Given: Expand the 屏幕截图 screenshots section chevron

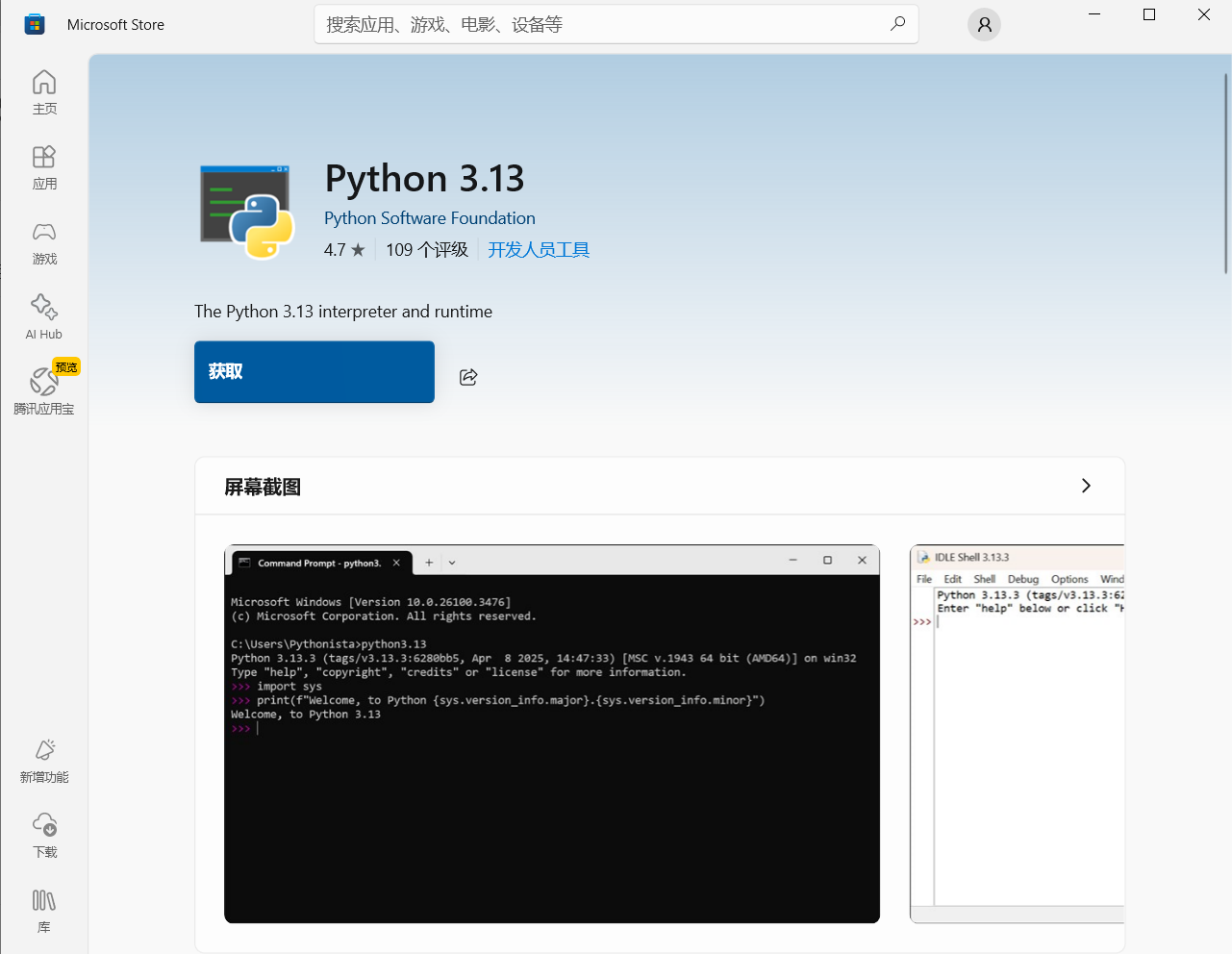Looking at the screenshot, I should click(x=1086, y=486).
